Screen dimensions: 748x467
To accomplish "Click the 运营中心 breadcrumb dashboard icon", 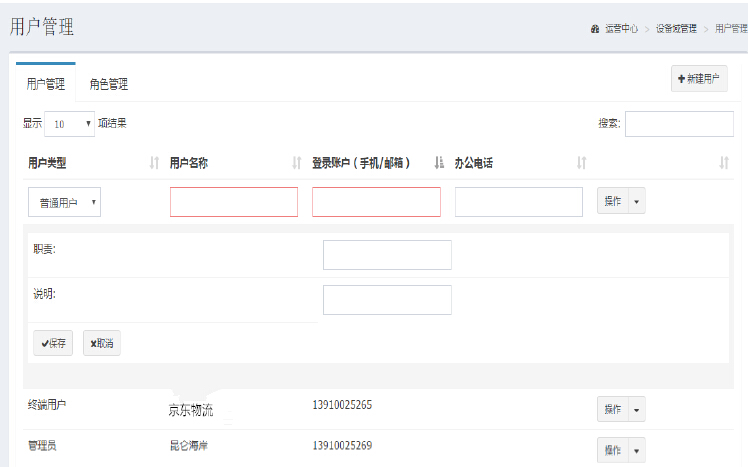I will coord(596,28).
